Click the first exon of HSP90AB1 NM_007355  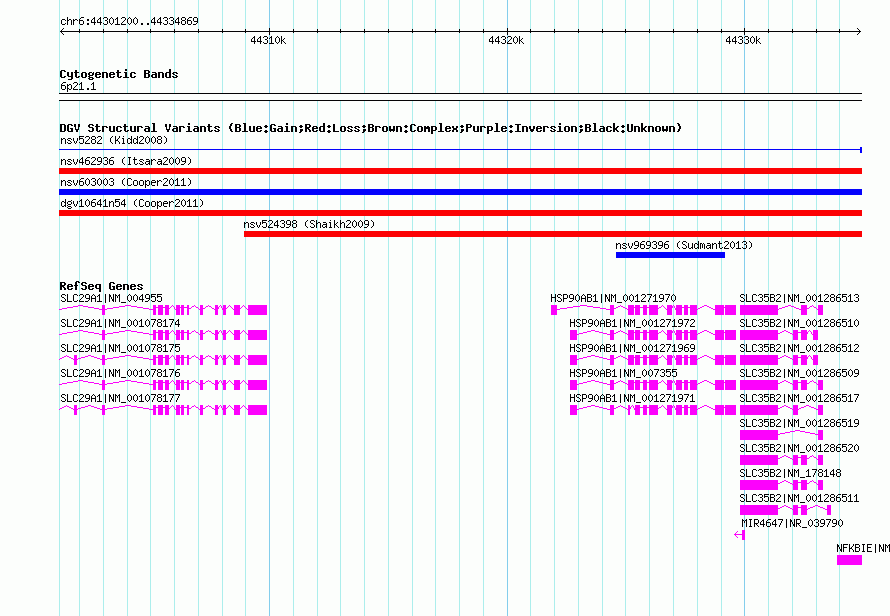click(x=573, y=385)
